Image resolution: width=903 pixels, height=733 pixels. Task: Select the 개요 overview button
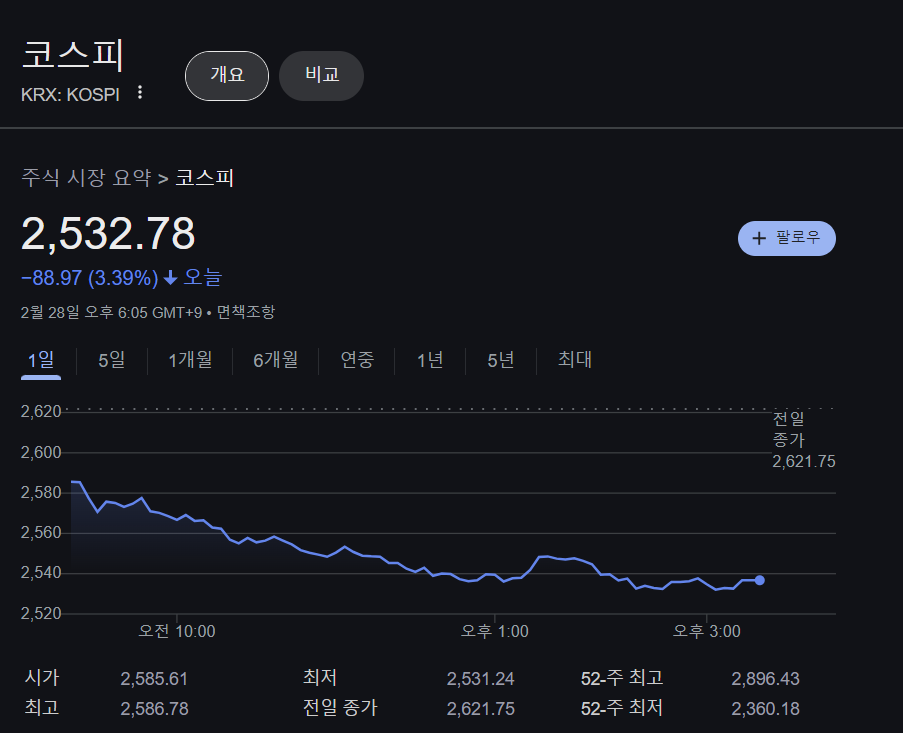(227, 75)
